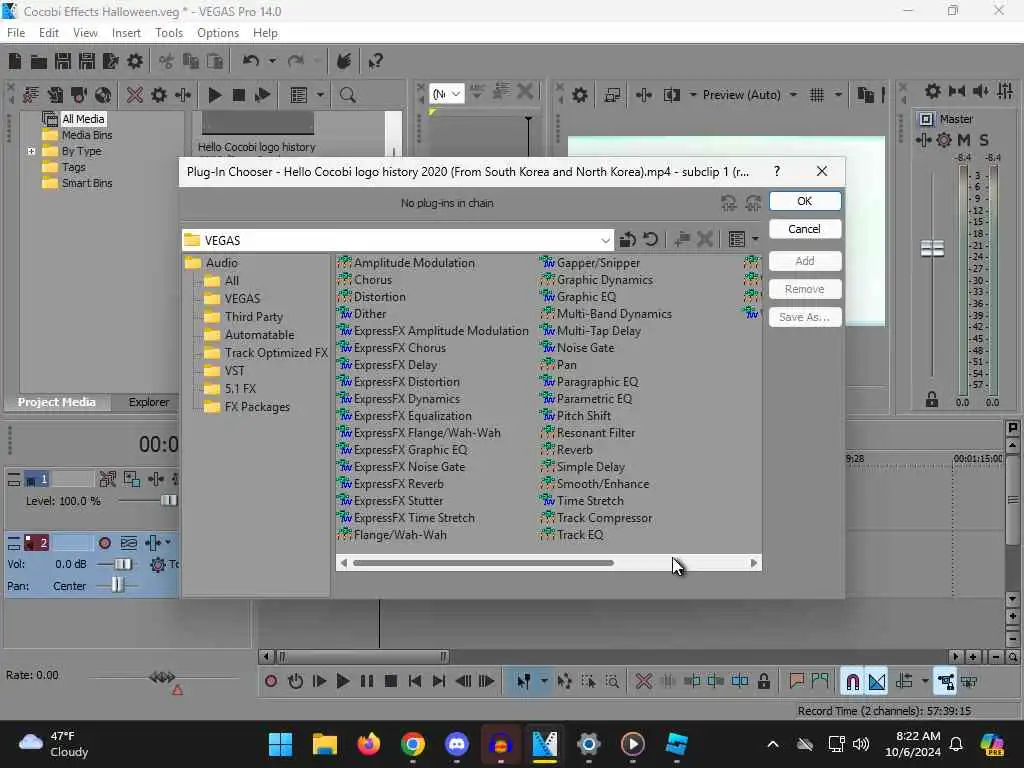Viewport: 1024px width, 768px height.
Task: Open Normal Edit Tool dropdown arrow
Action: [x=543, y=681]
